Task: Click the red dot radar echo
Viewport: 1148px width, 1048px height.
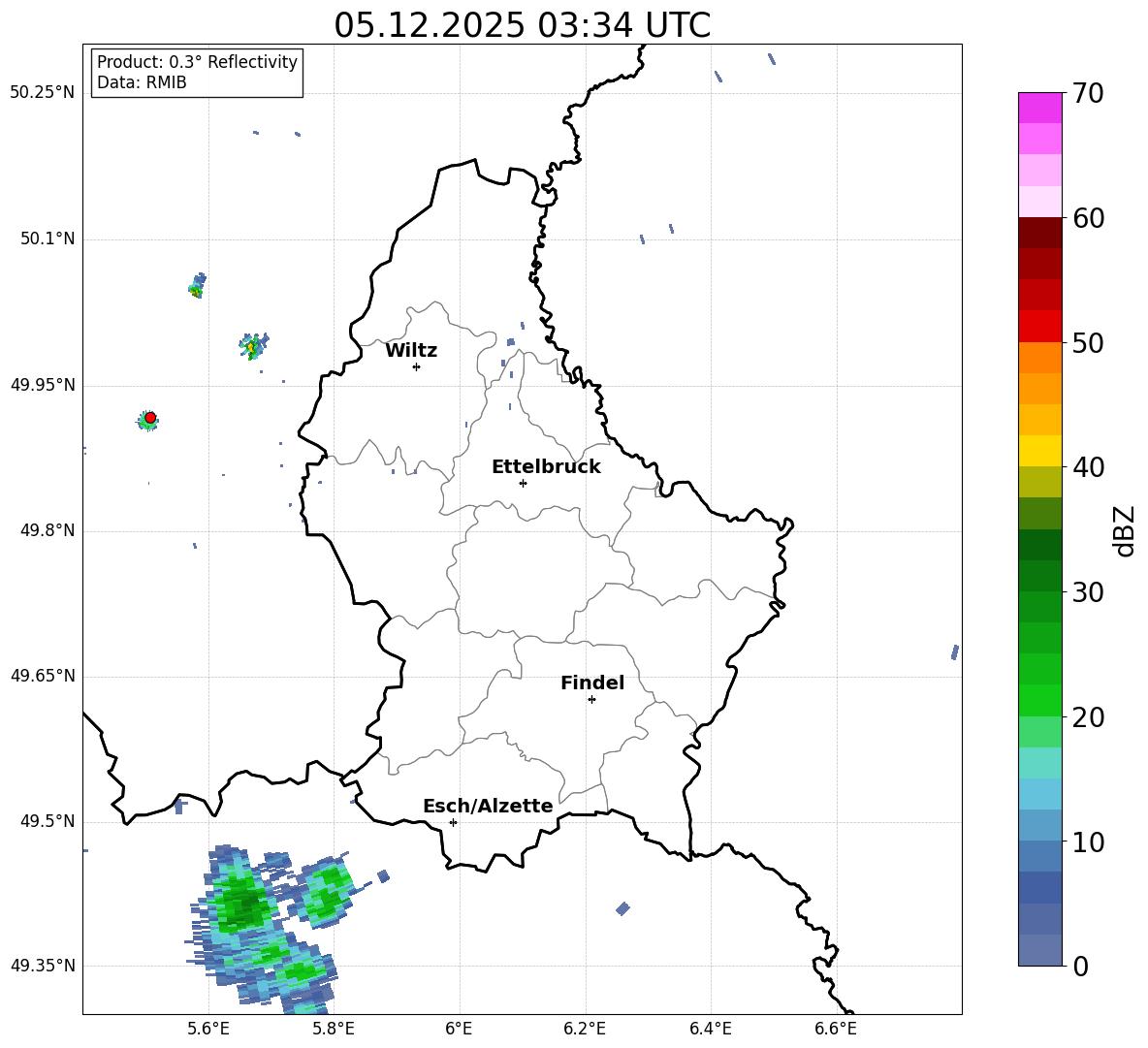Action: [150, 418]
